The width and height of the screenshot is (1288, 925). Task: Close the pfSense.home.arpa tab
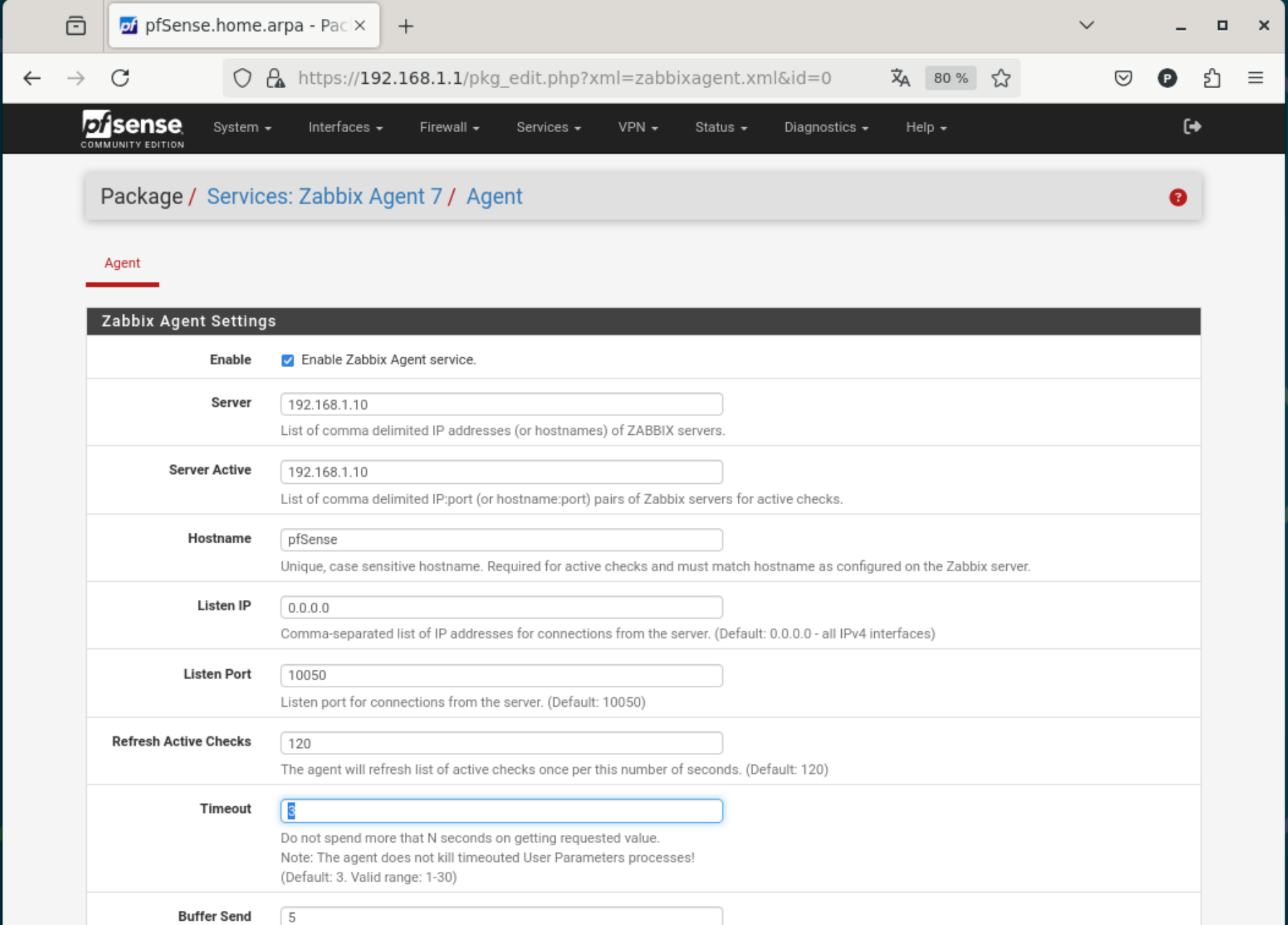tap(360, 26)
